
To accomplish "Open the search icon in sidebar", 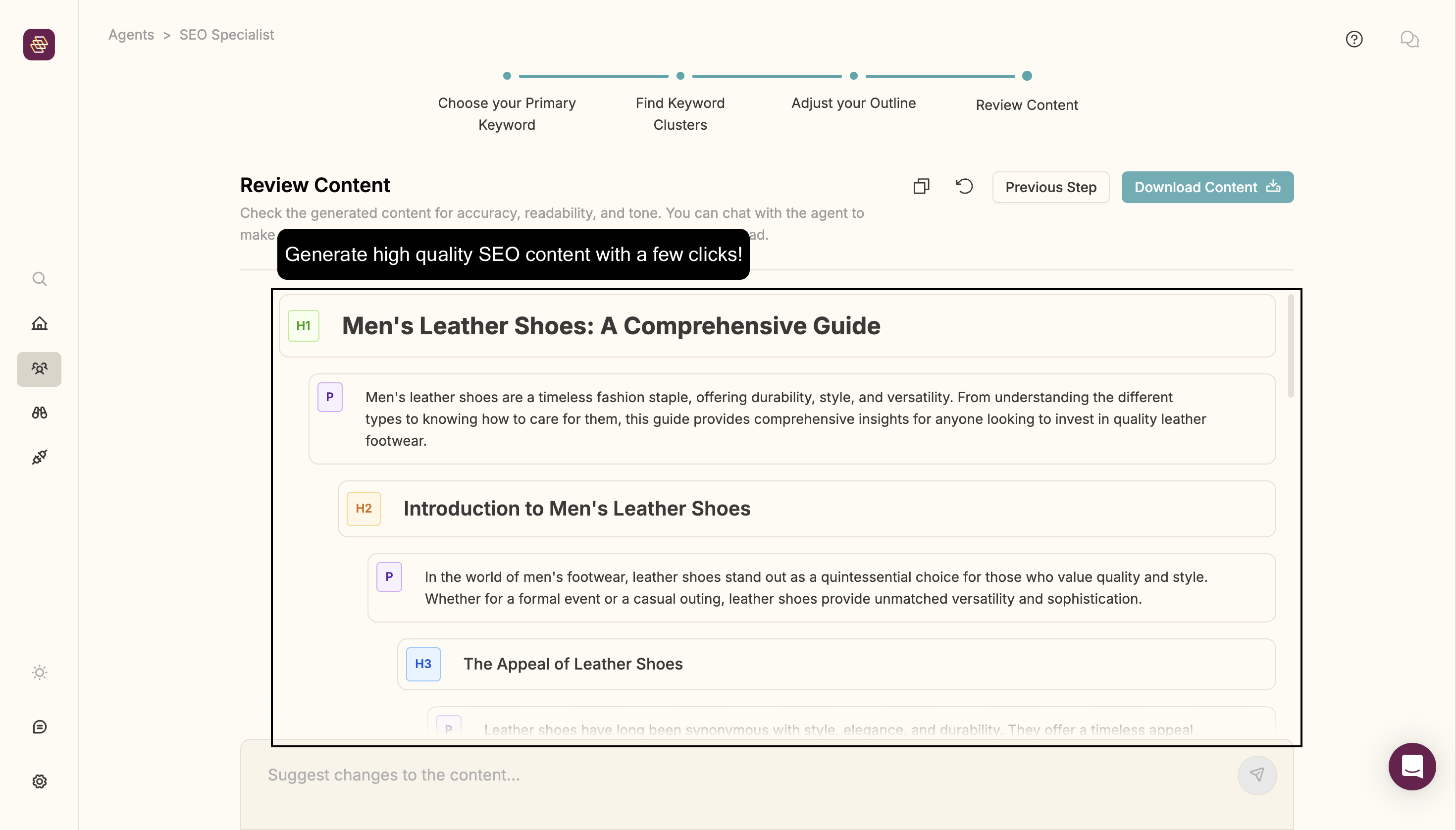I will point(39,279).
